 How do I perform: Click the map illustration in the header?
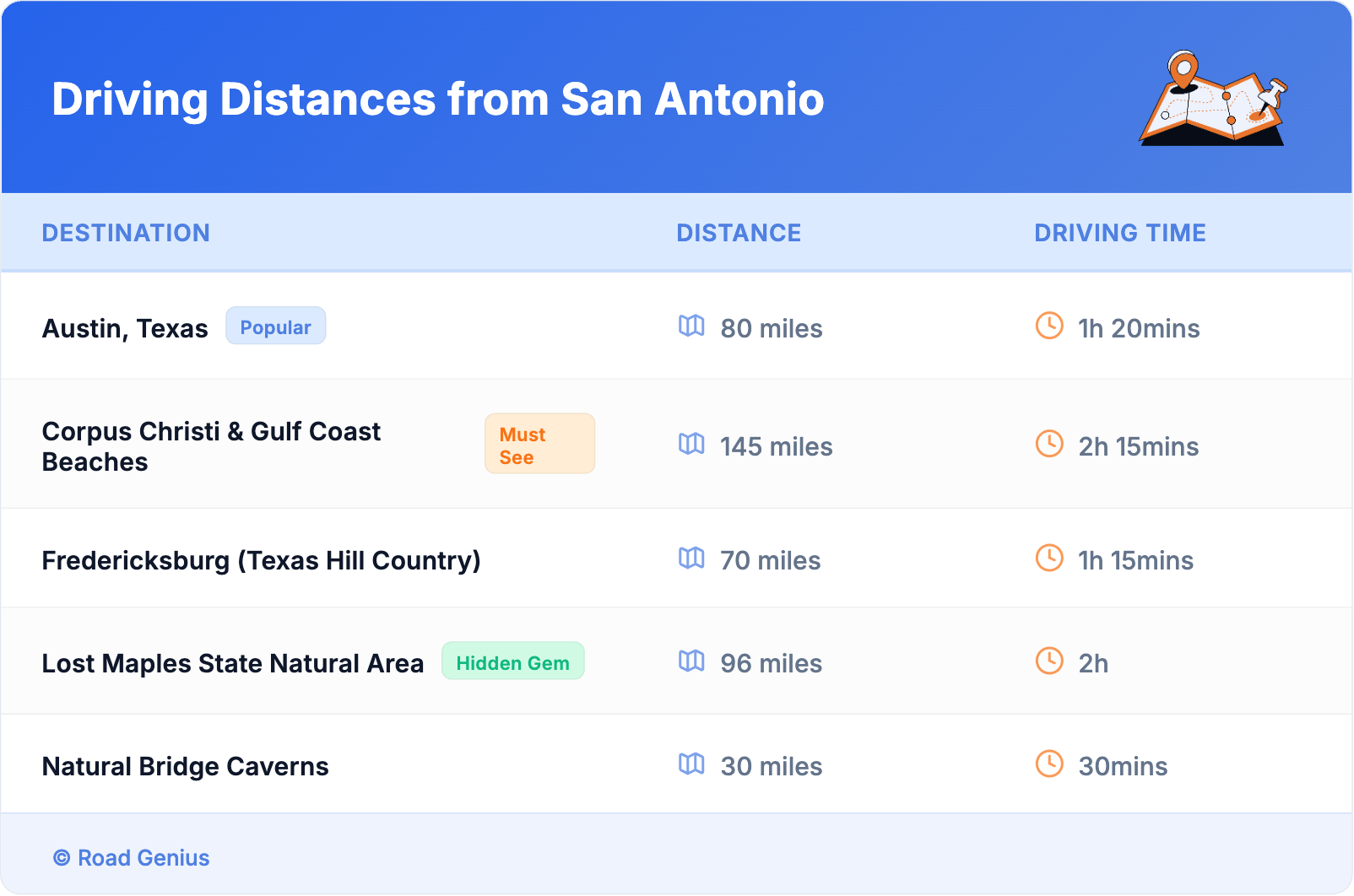click(x=1214, y=100)
